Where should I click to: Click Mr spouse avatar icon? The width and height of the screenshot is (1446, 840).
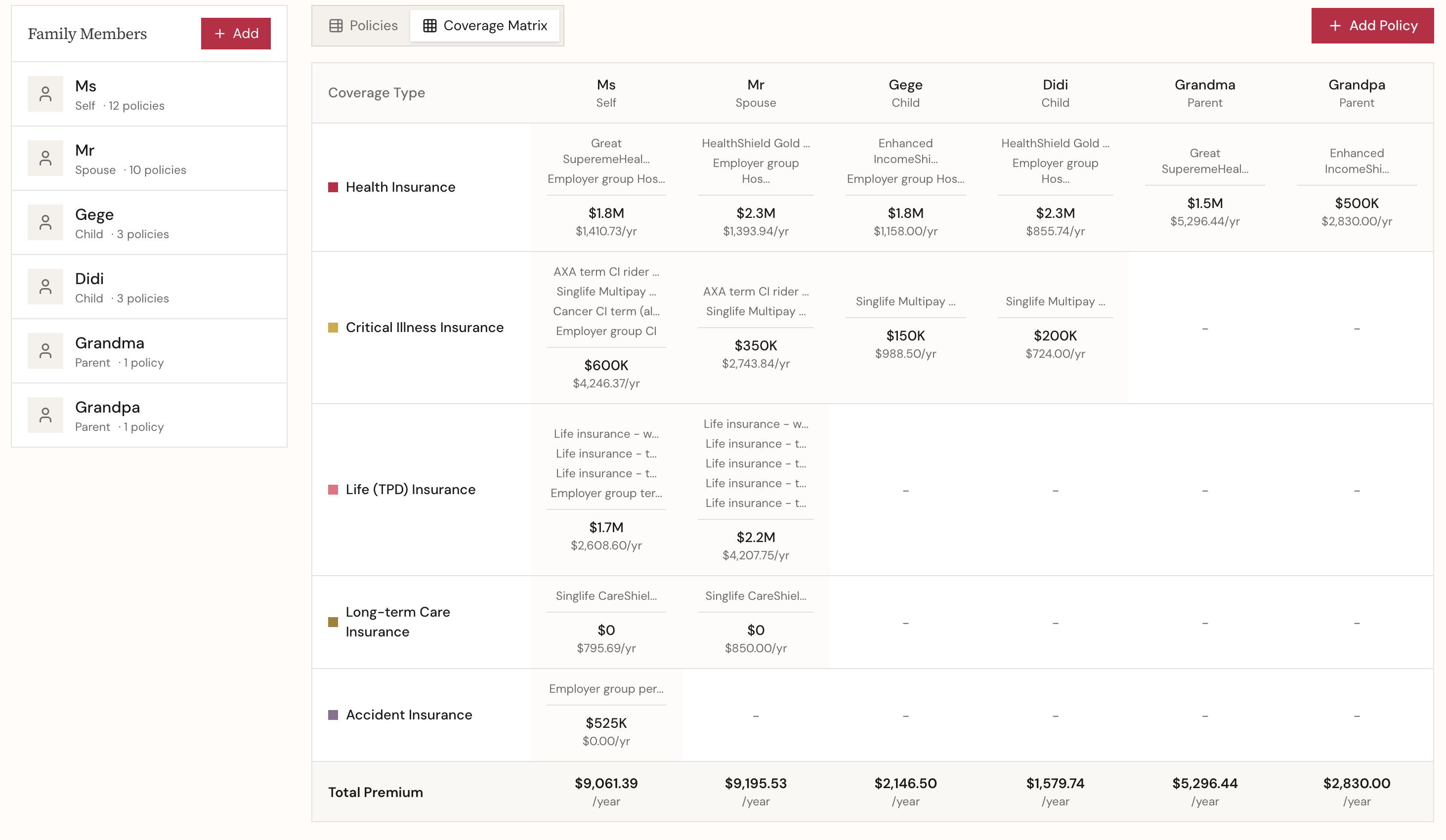coord(45,158)
